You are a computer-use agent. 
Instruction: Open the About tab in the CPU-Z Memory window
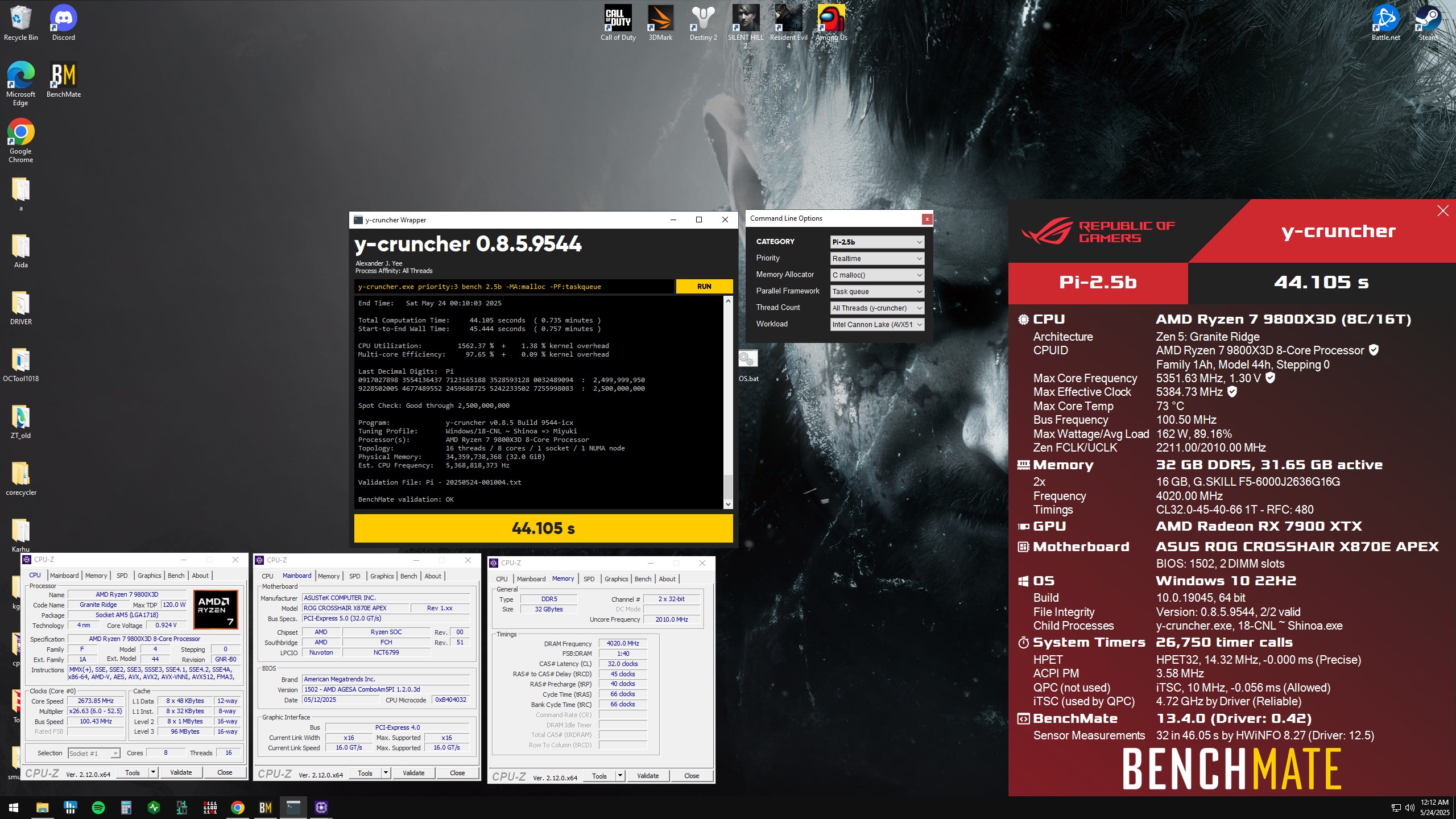pyautogui.click(x=667, y=579)
